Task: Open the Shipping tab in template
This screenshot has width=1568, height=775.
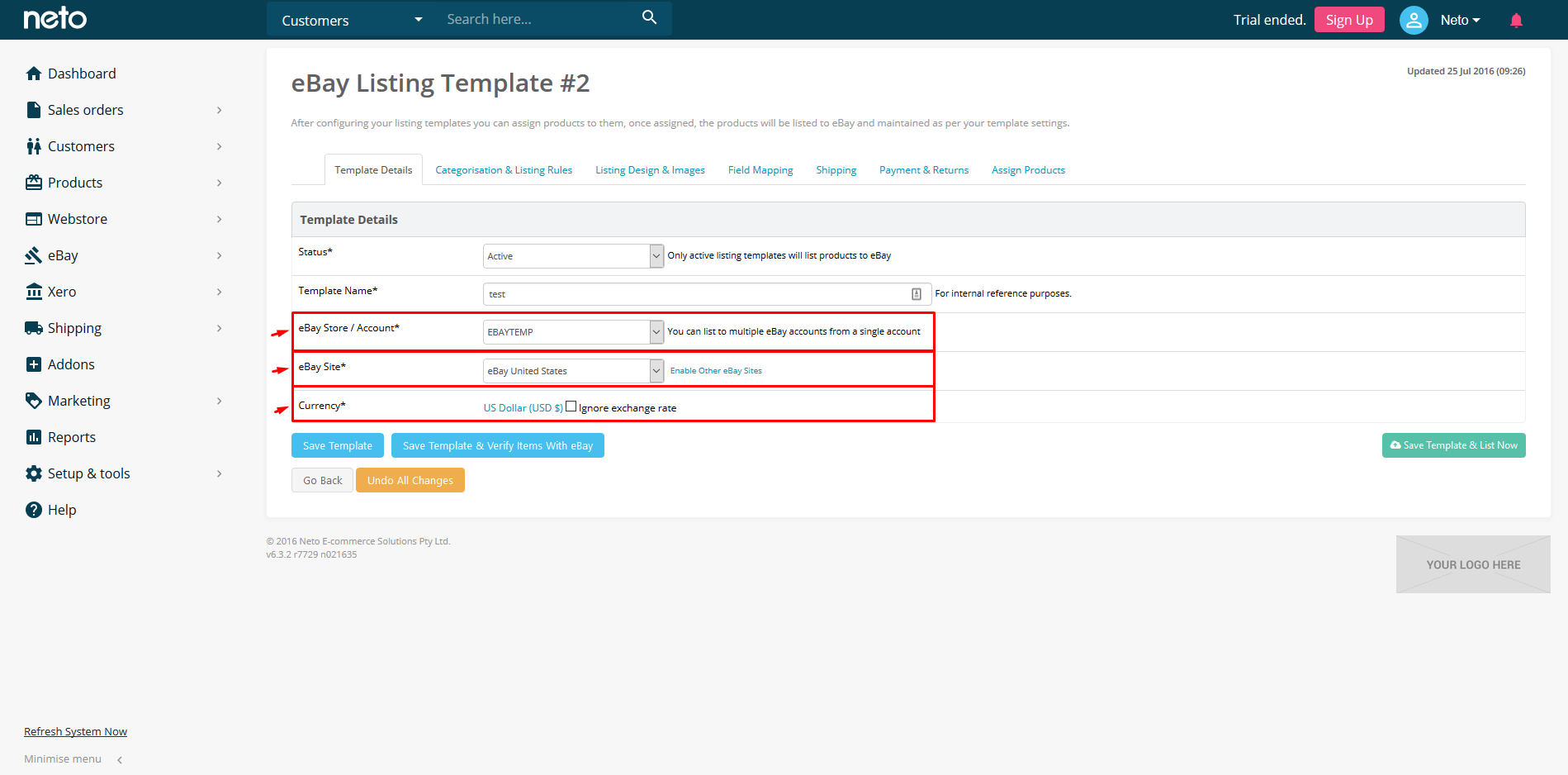Action: 836,170
